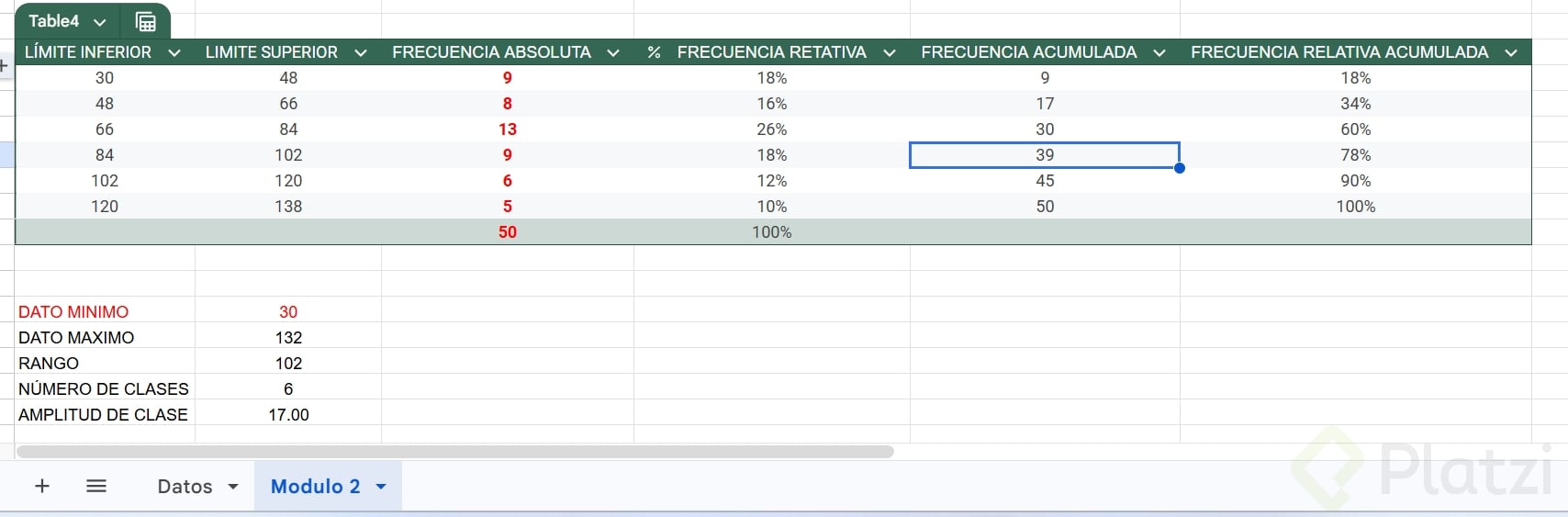Click the horizontal scrollbar
The width and height of the screenshot is (1568, 517).
[x=454, y=452]
